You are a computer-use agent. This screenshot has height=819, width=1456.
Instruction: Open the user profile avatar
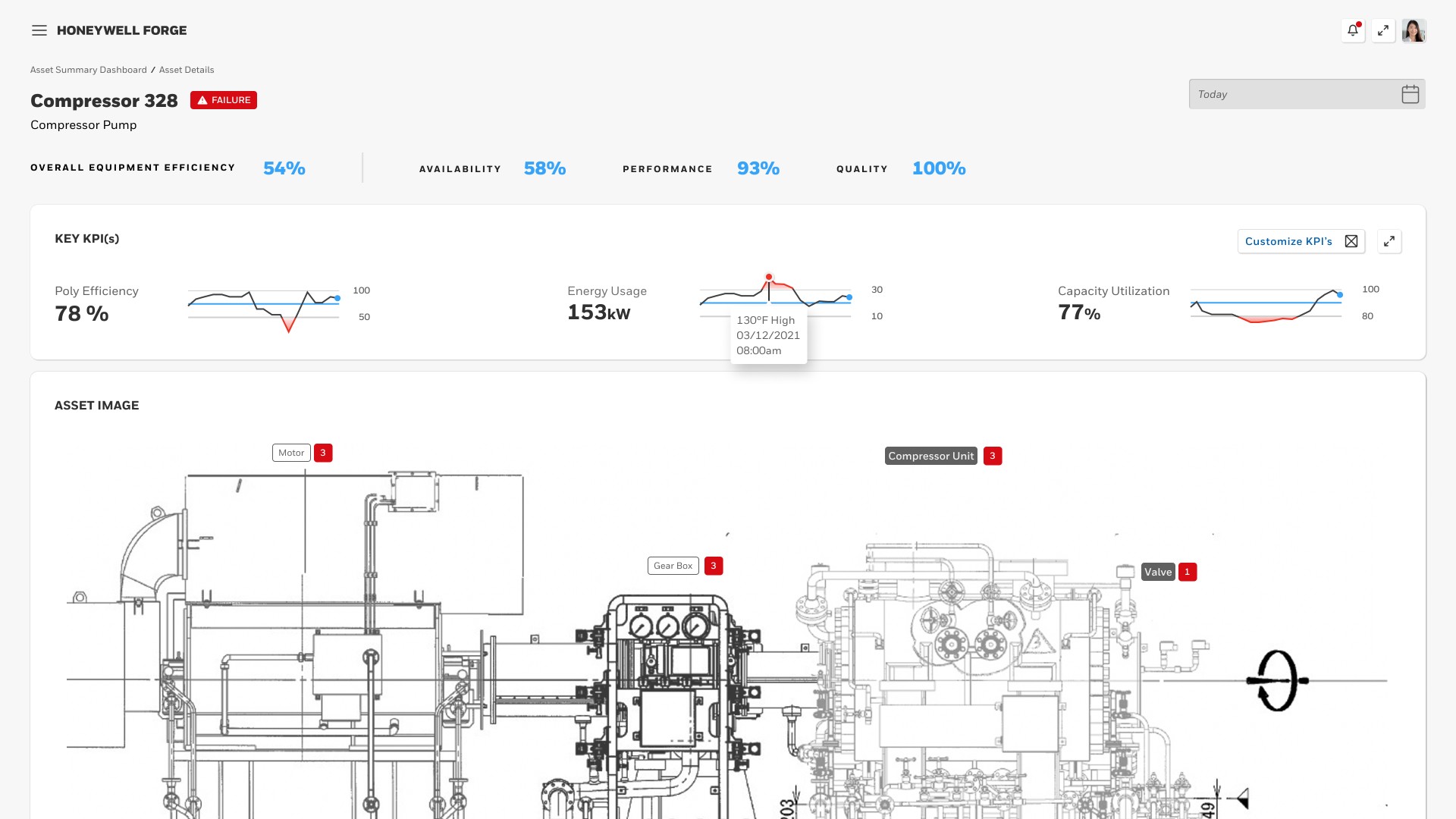pos(1414,30)
